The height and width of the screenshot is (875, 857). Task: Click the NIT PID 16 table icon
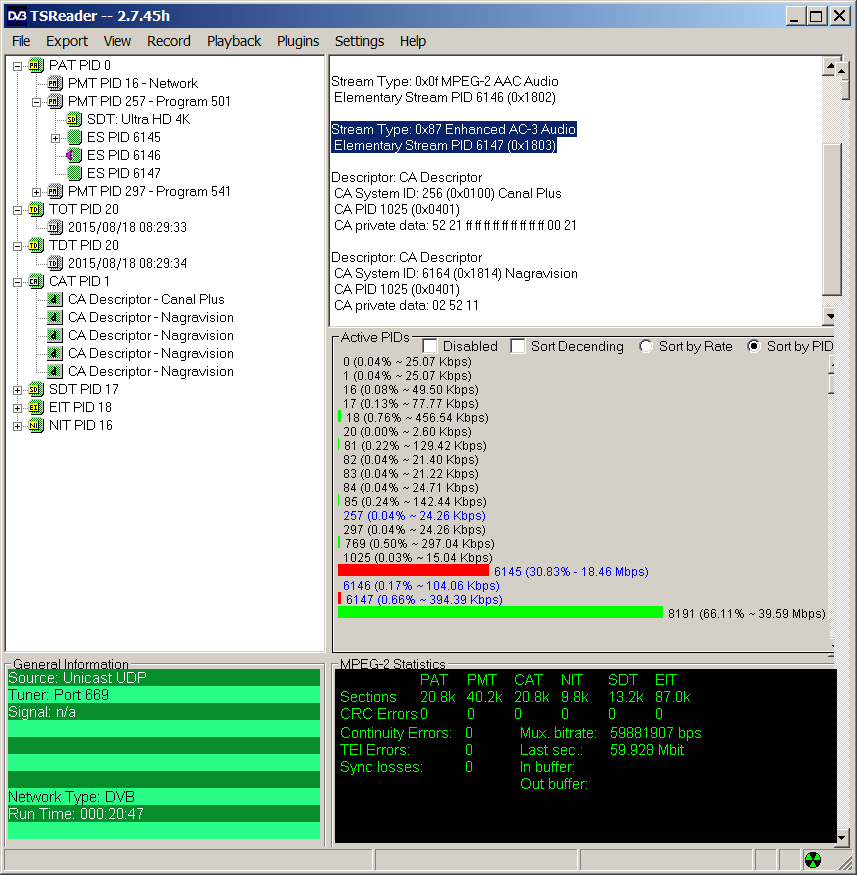36,425
